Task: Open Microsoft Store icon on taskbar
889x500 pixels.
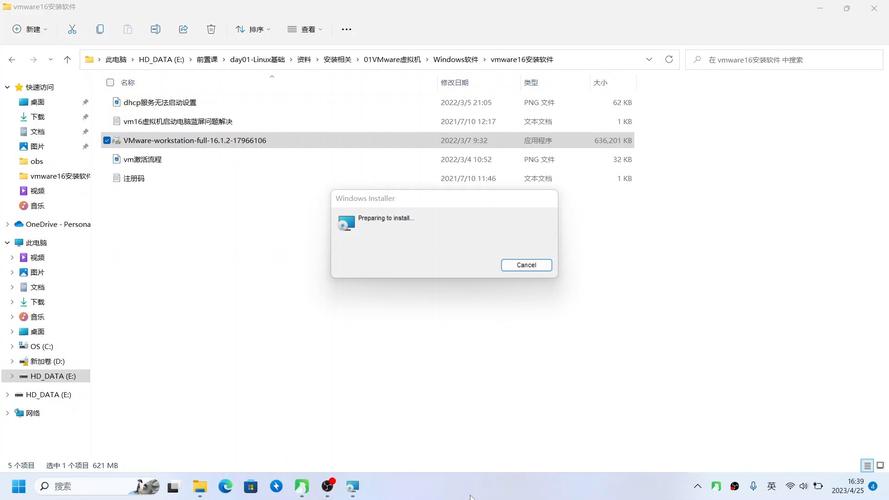Action: click(x=251, y=486)
